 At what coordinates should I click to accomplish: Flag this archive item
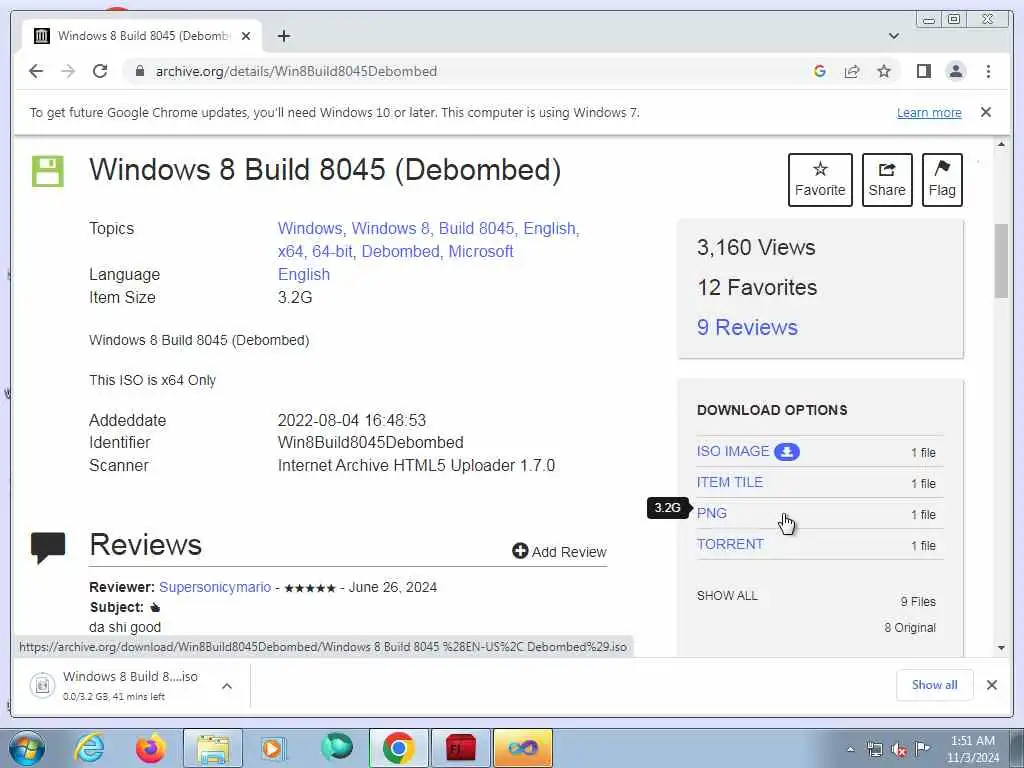[x=942, y=180]
